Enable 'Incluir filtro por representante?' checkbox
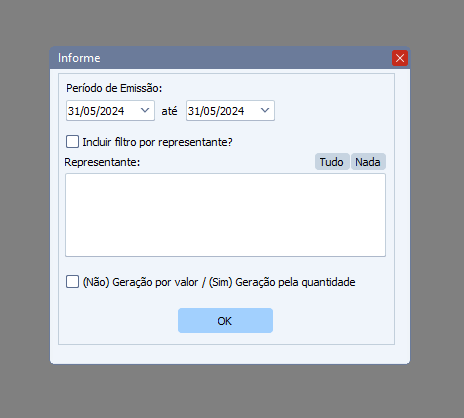464x418 pixels. (x=72, y=141)
